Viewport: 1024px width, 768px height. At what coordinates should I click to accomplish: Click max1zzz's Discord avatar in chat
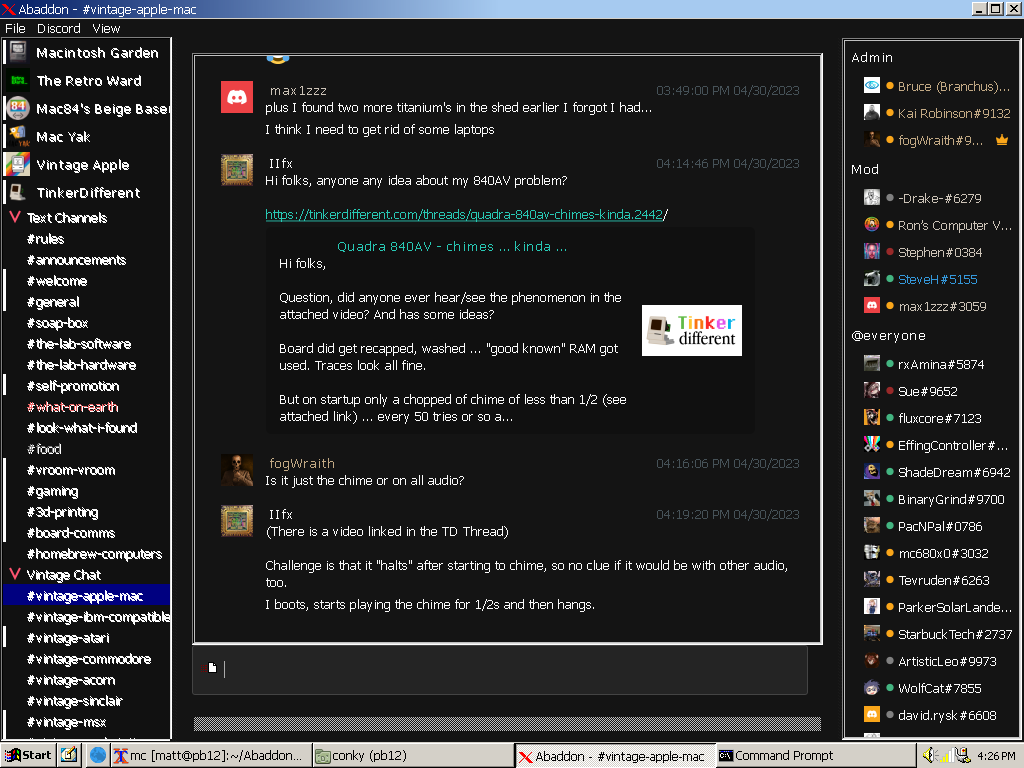tap(236, 97)
